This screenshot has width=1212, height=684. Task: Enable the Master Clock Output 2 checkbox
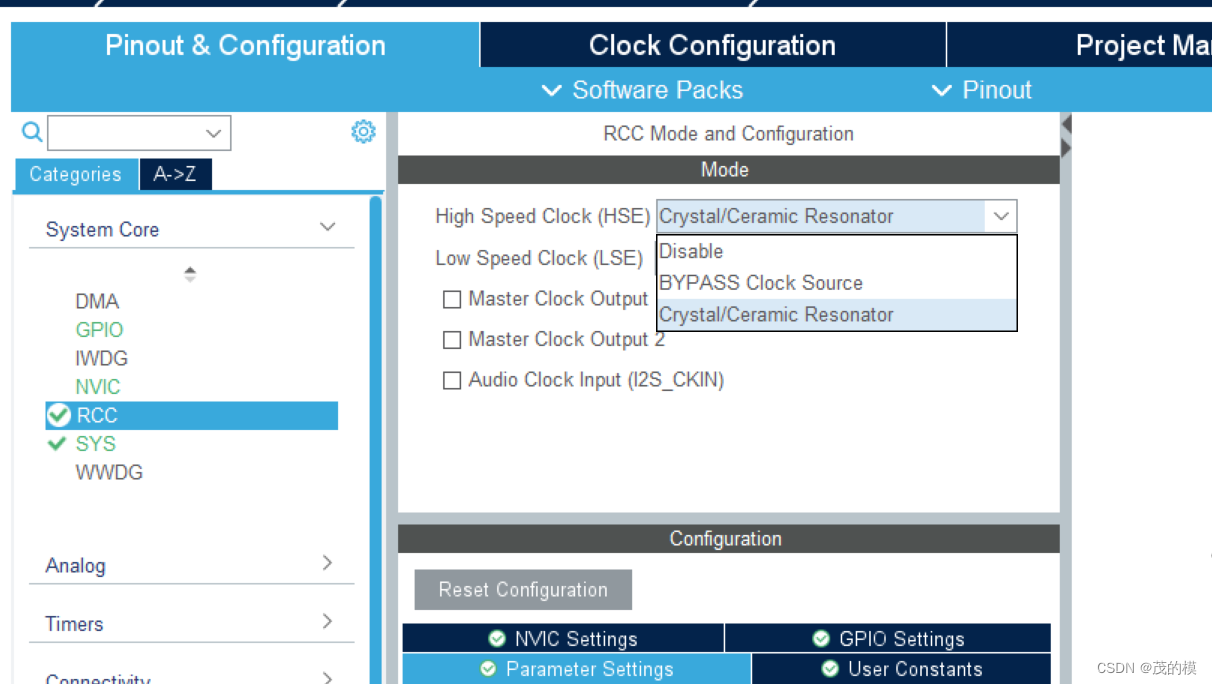452,340
